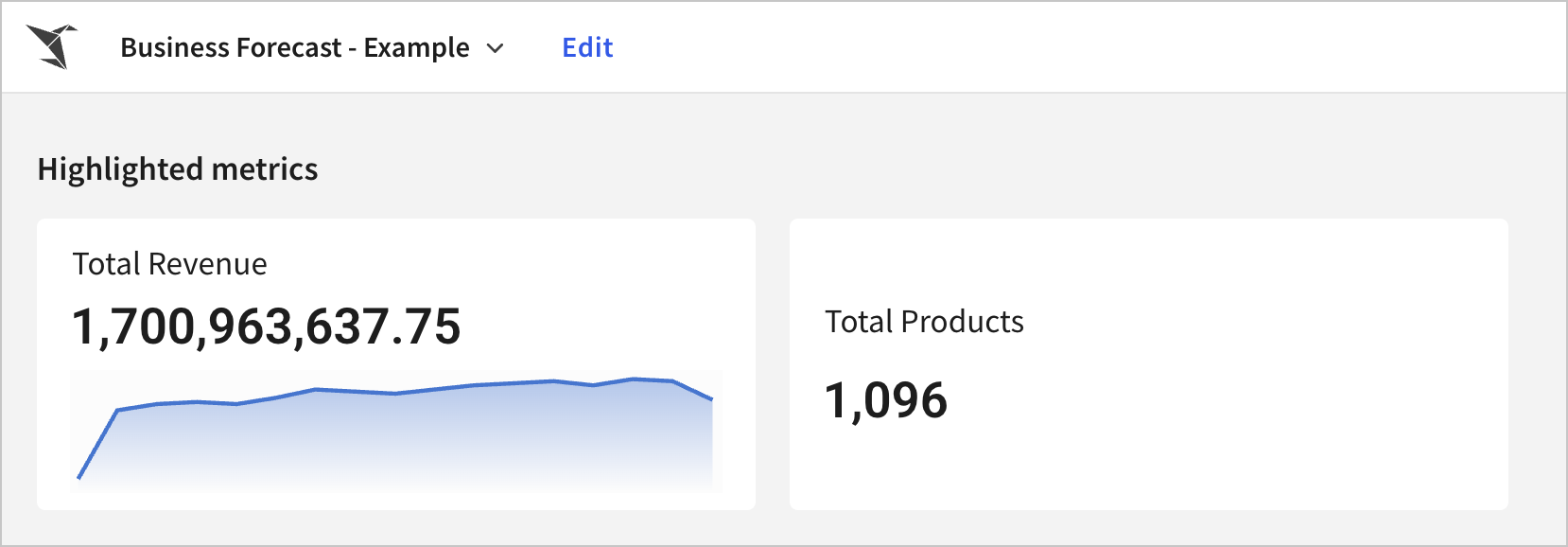Select the Highlighted metrics heading text
The image size is (1568, 547).
pyautogui.click(x=178, y=168)
